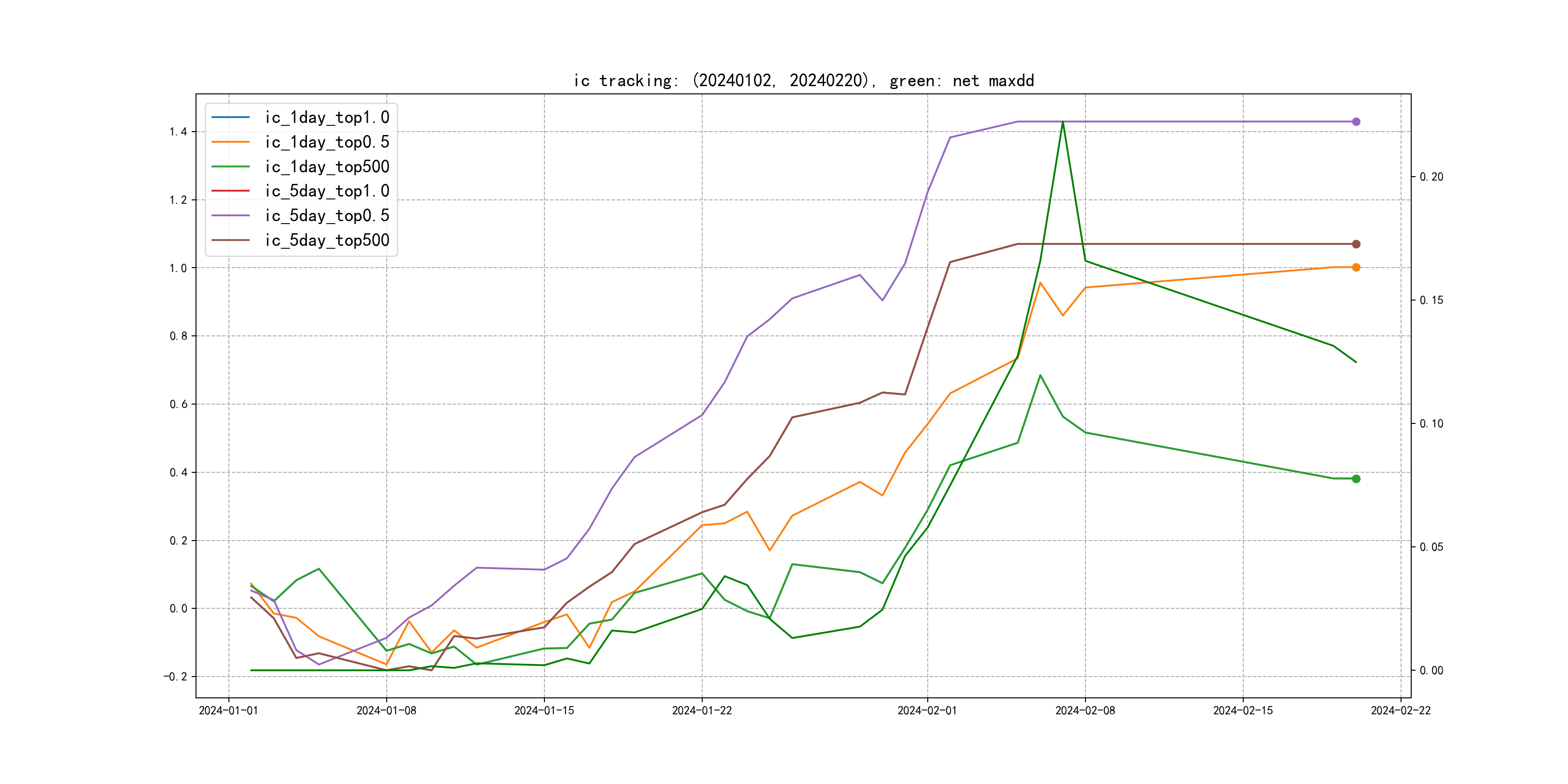Click the green endpoint marker dot
The image size is (1568, 784).
click(1356, 479)
